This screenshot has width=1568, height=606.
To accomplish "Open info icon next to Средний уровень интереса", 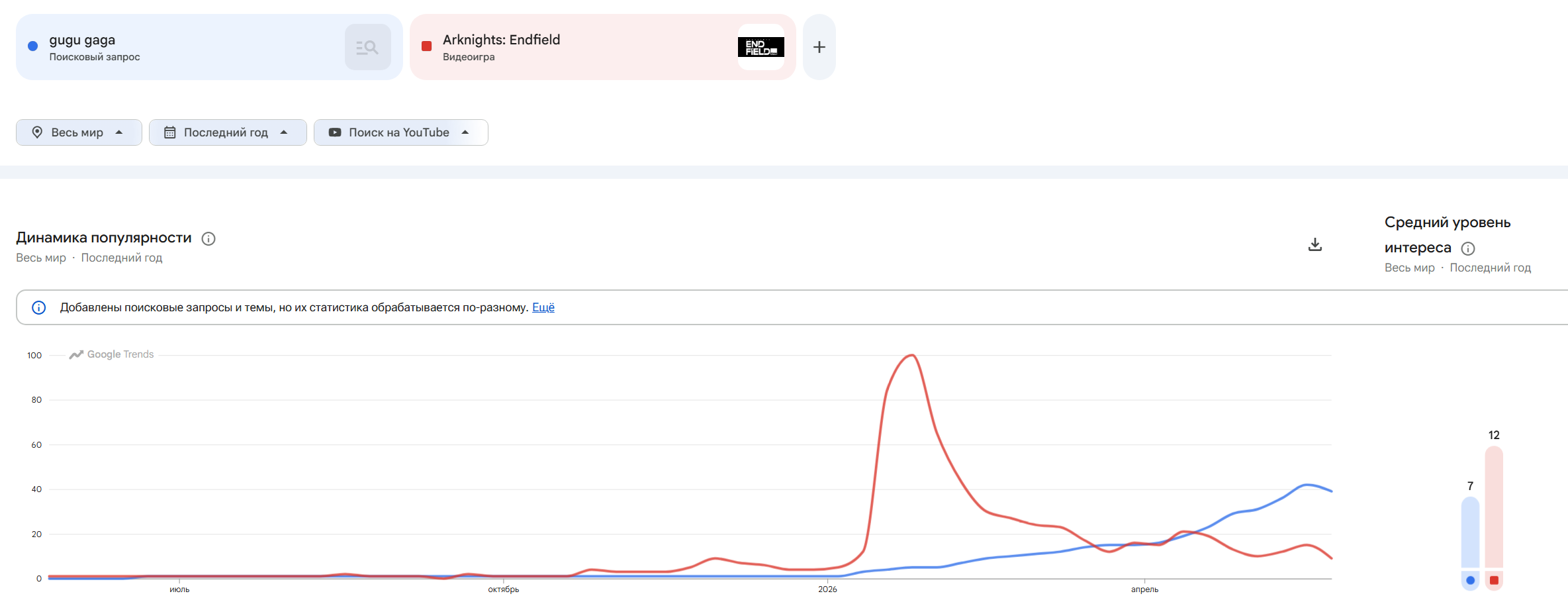I will click(x=1468, y=249).
